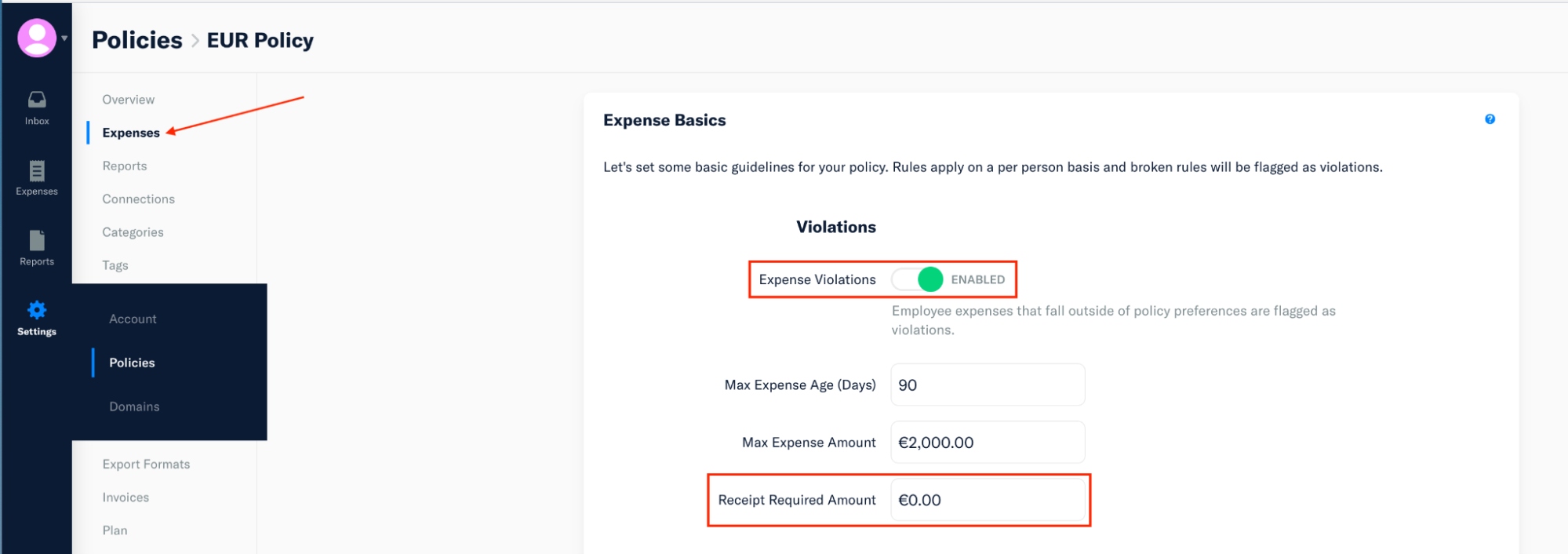Open the Plan policy section
Screen dimensions: 1568x554
(x=115, y=530)
